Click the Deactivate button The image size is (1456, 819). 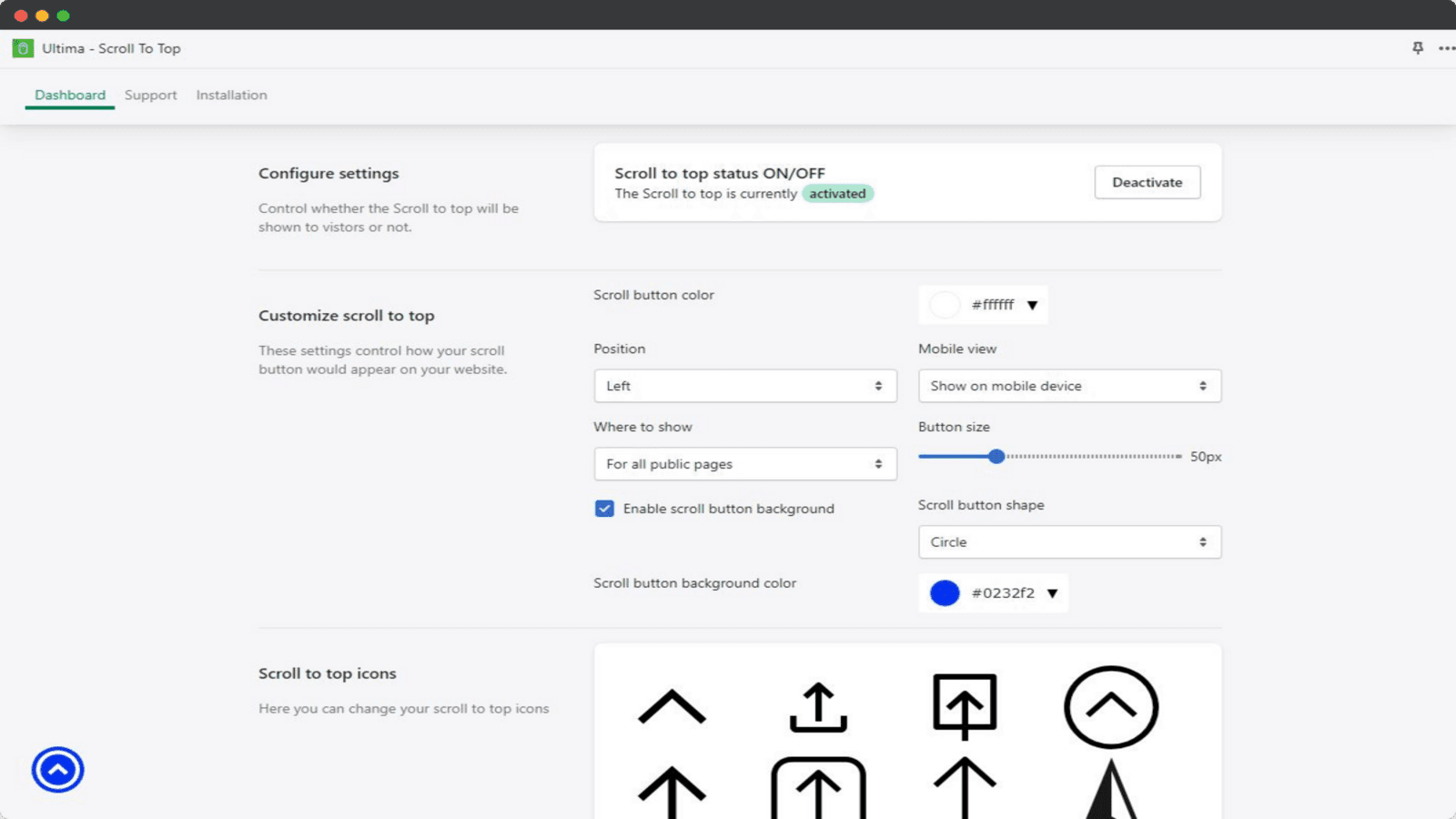1147,182
